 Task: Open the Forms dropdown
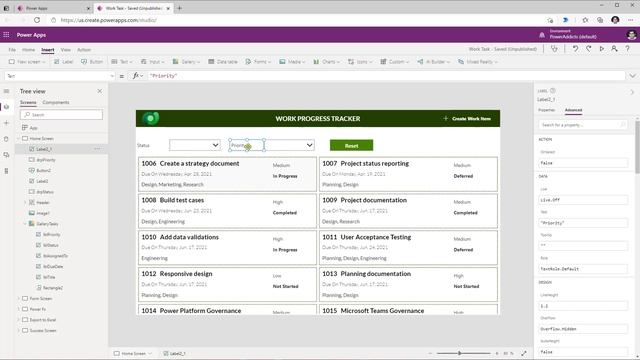pyautogui.click(x=258, y=62)
